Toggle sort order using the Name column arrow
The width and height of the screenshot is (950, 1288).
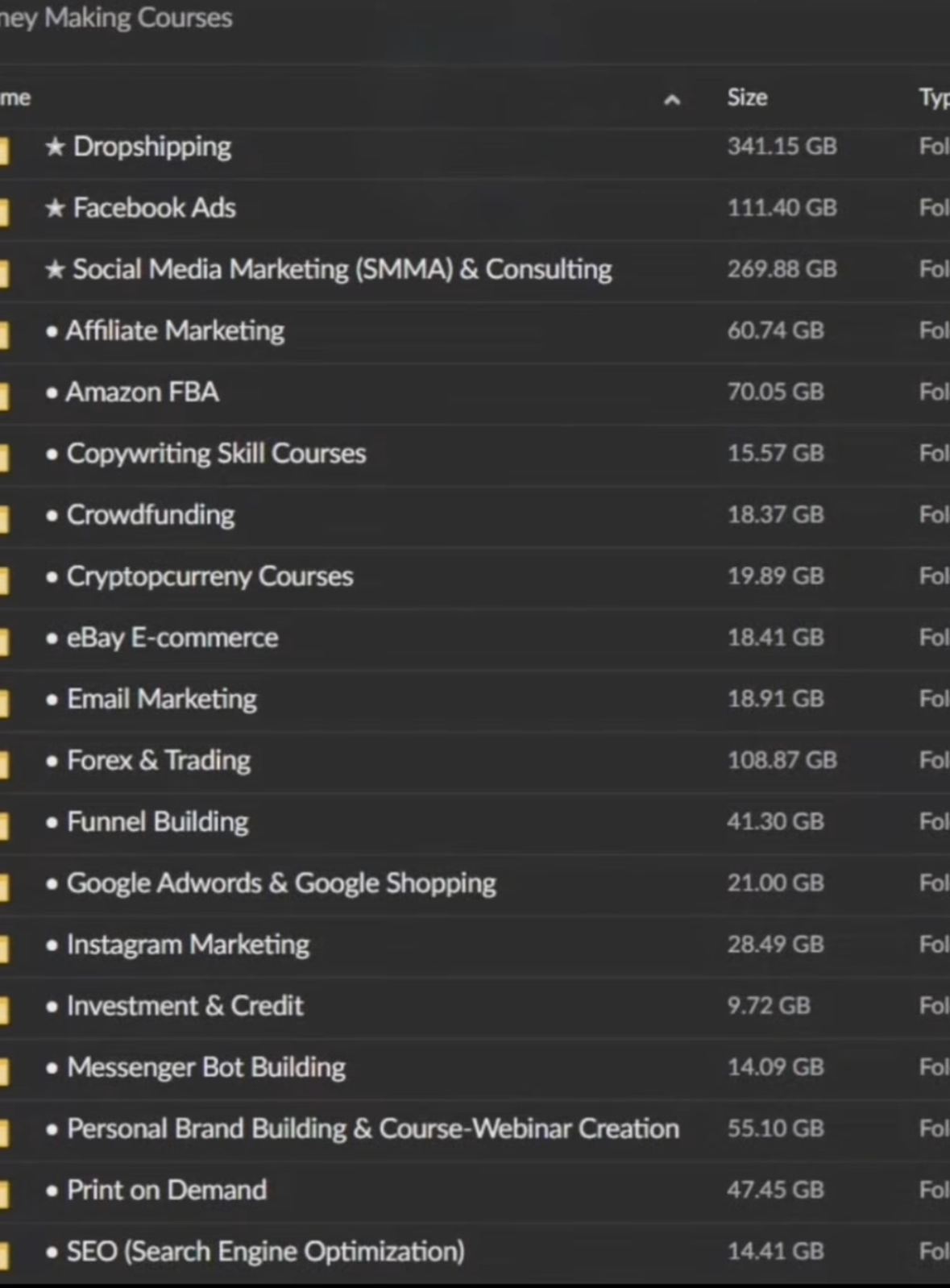pyautogui.click(x=671, y=99)
